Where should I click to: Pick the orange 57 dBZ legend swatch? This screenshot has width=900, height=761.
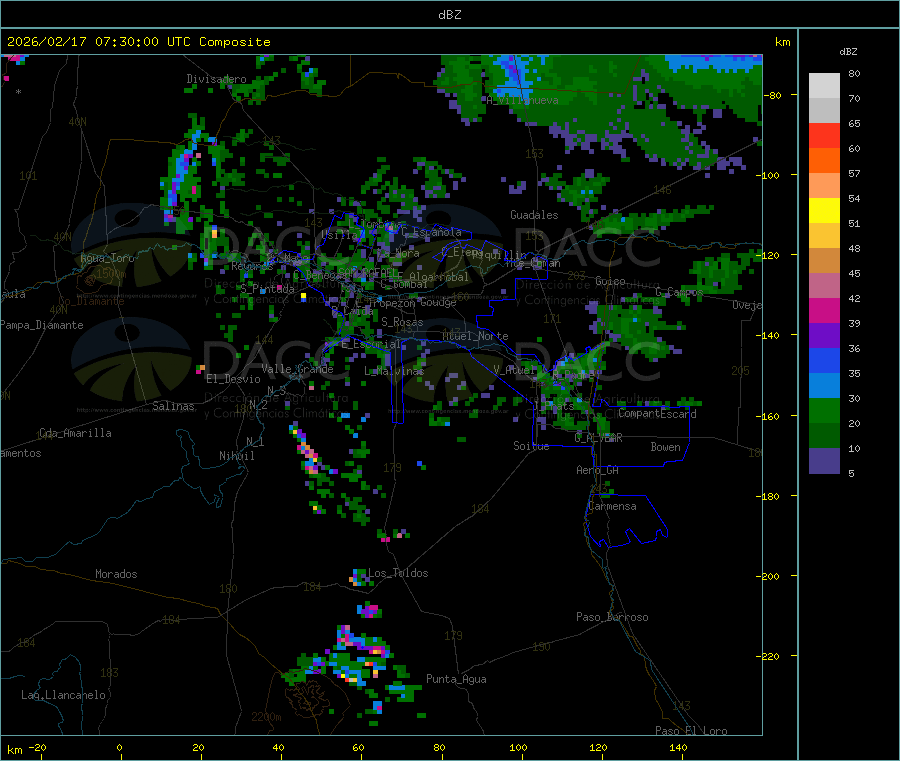(824, 161)
